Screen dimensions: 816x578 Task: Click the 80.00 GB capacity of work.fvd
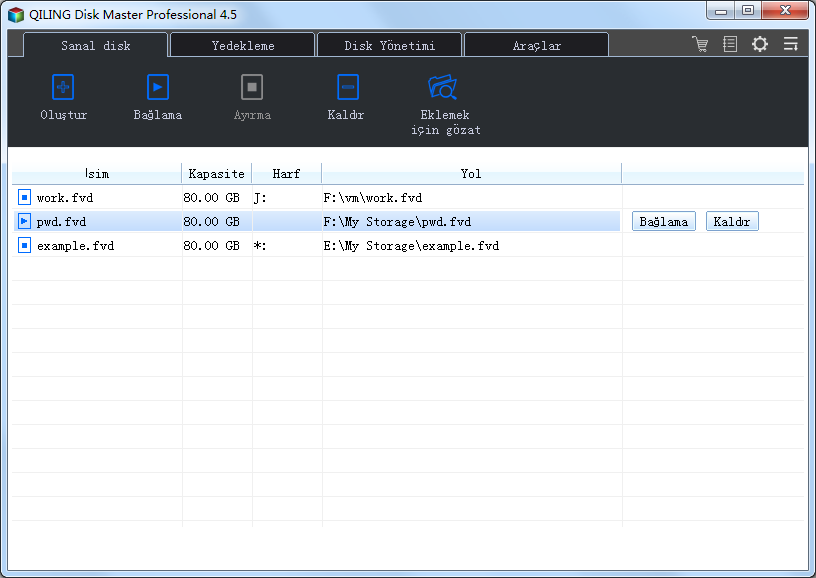[211, 198]
